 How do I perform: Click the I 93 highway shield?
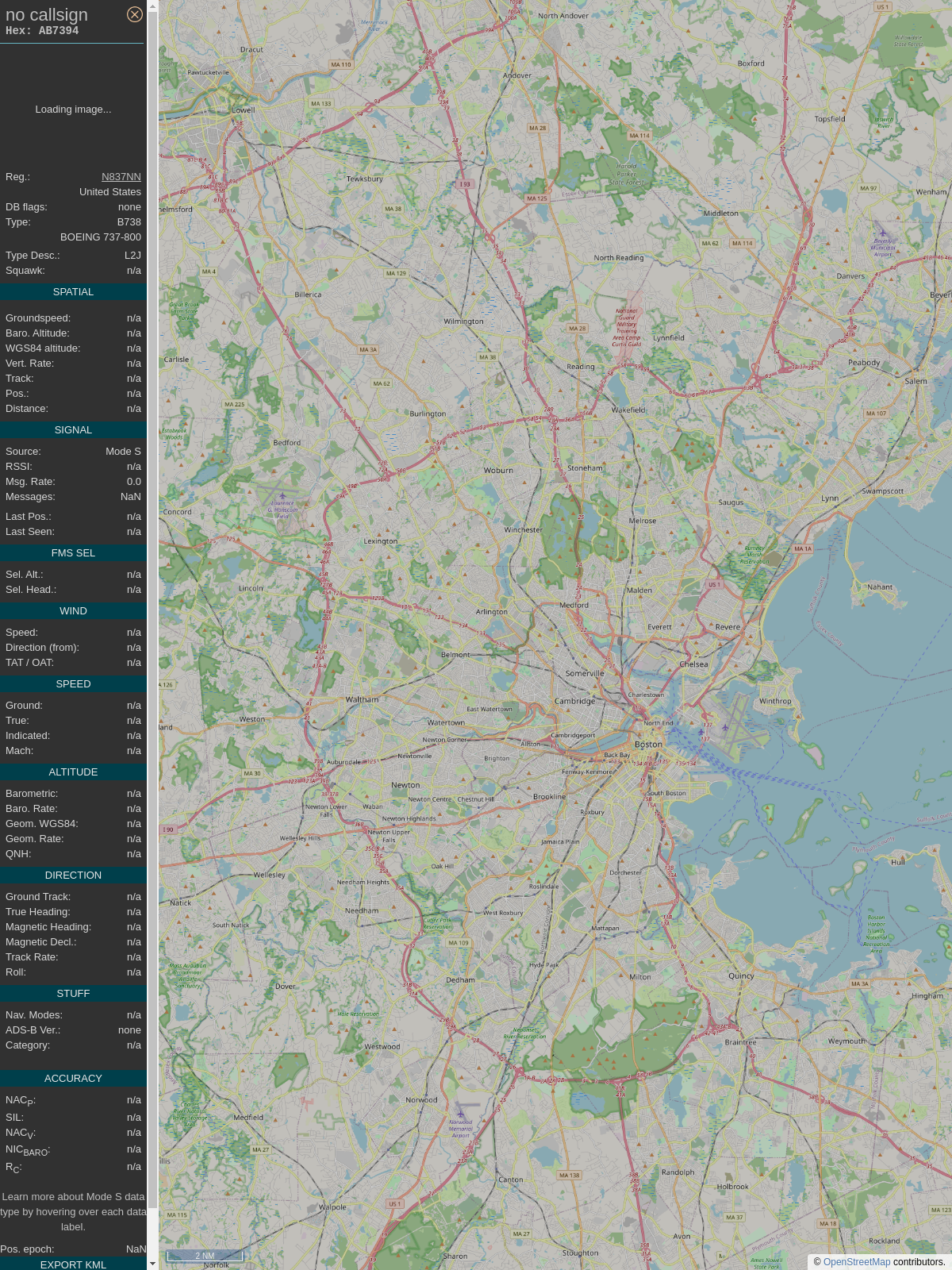[x=465, y=183]
